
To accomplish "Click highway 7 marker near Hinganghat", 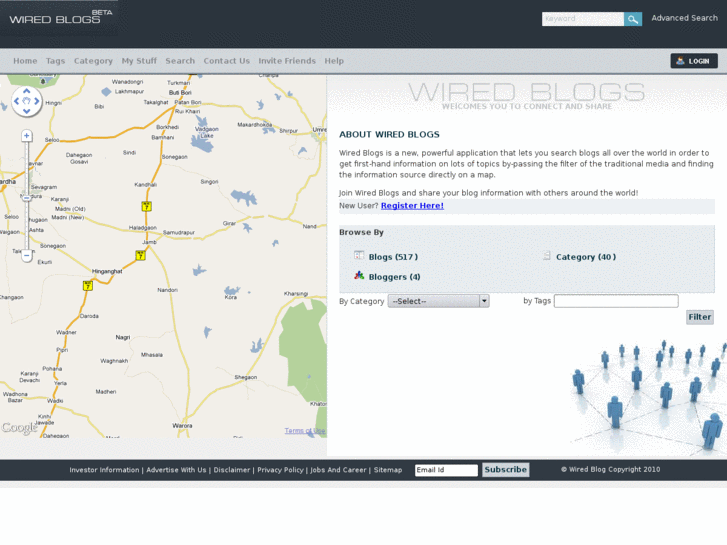I will (x=88, y=286).
